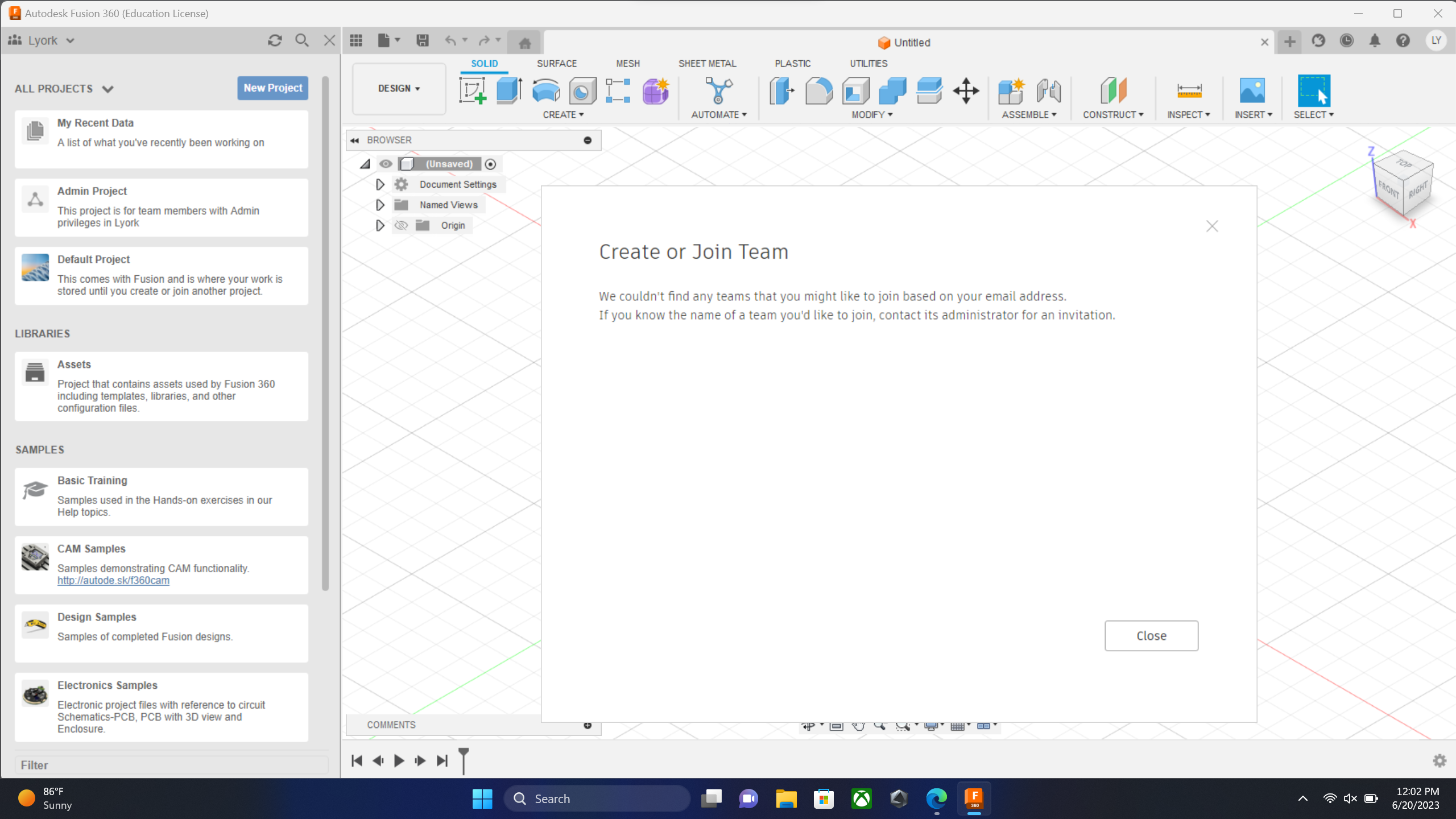Click the timeline playhead marker

click(x=464, y=760)
